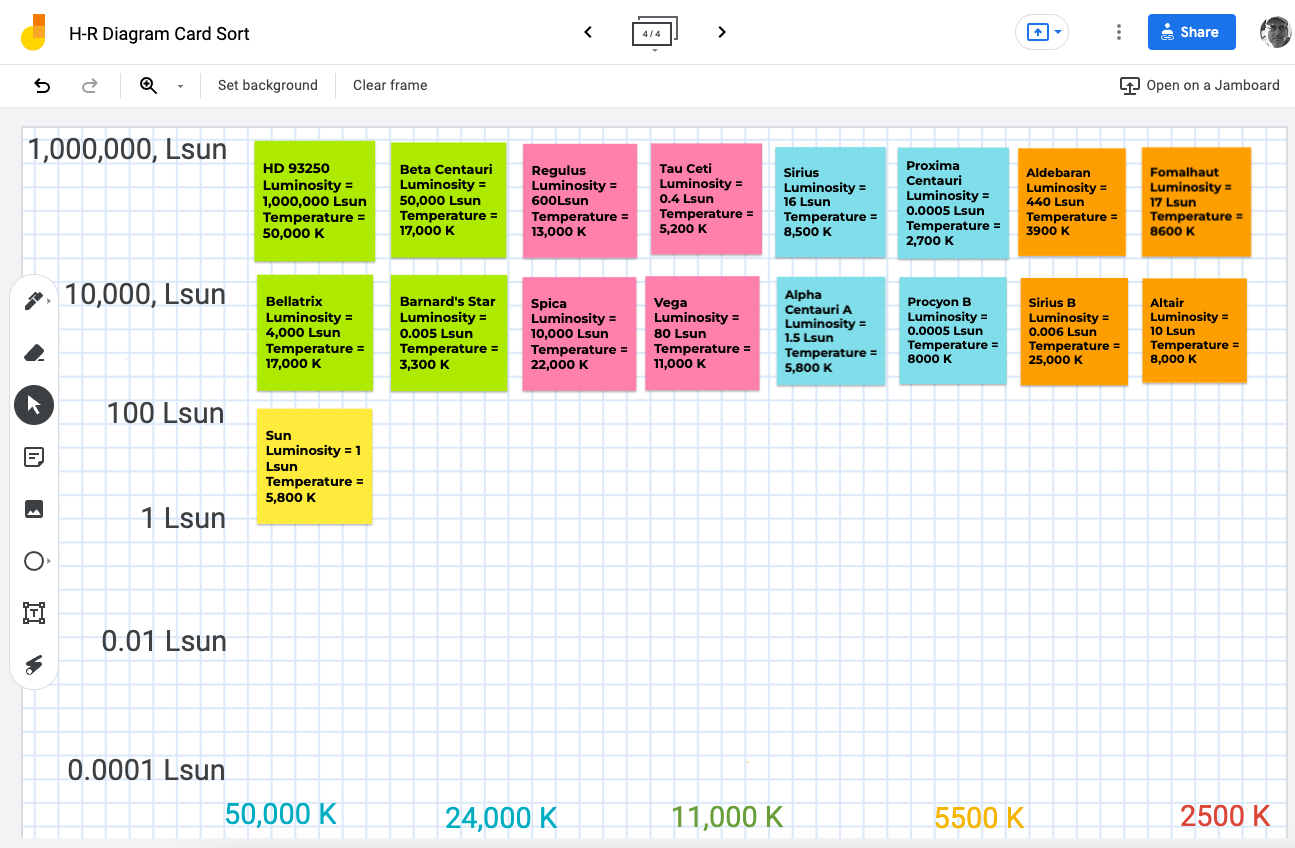The image size is (1295, 848).
Task: Expand the zoom options dropdown arrow
Action: [180, 86]
